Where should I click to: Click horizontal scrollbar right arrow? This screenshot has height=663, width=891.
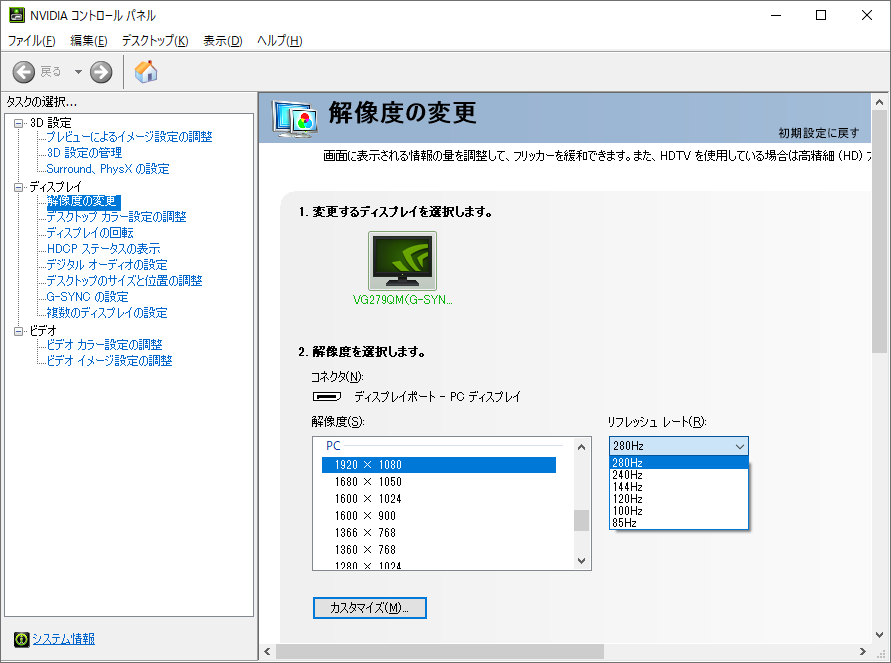click(863, 652)
